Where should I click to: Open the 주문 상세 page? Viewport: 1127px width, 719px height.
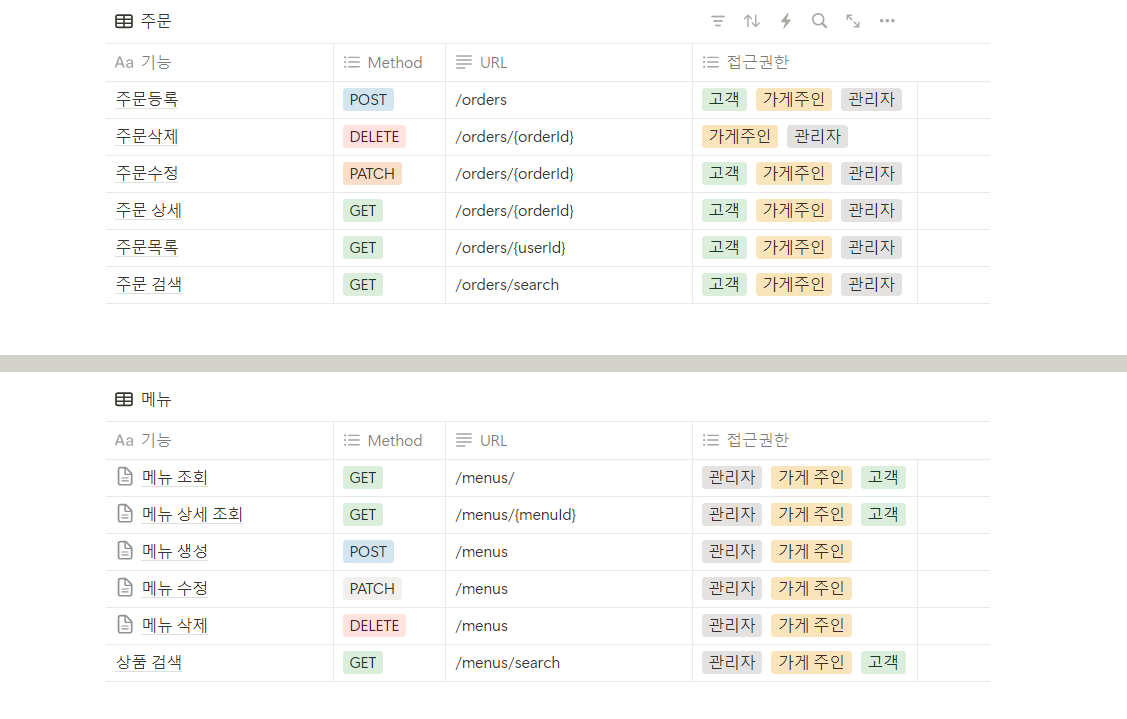[x=149, y=211]
